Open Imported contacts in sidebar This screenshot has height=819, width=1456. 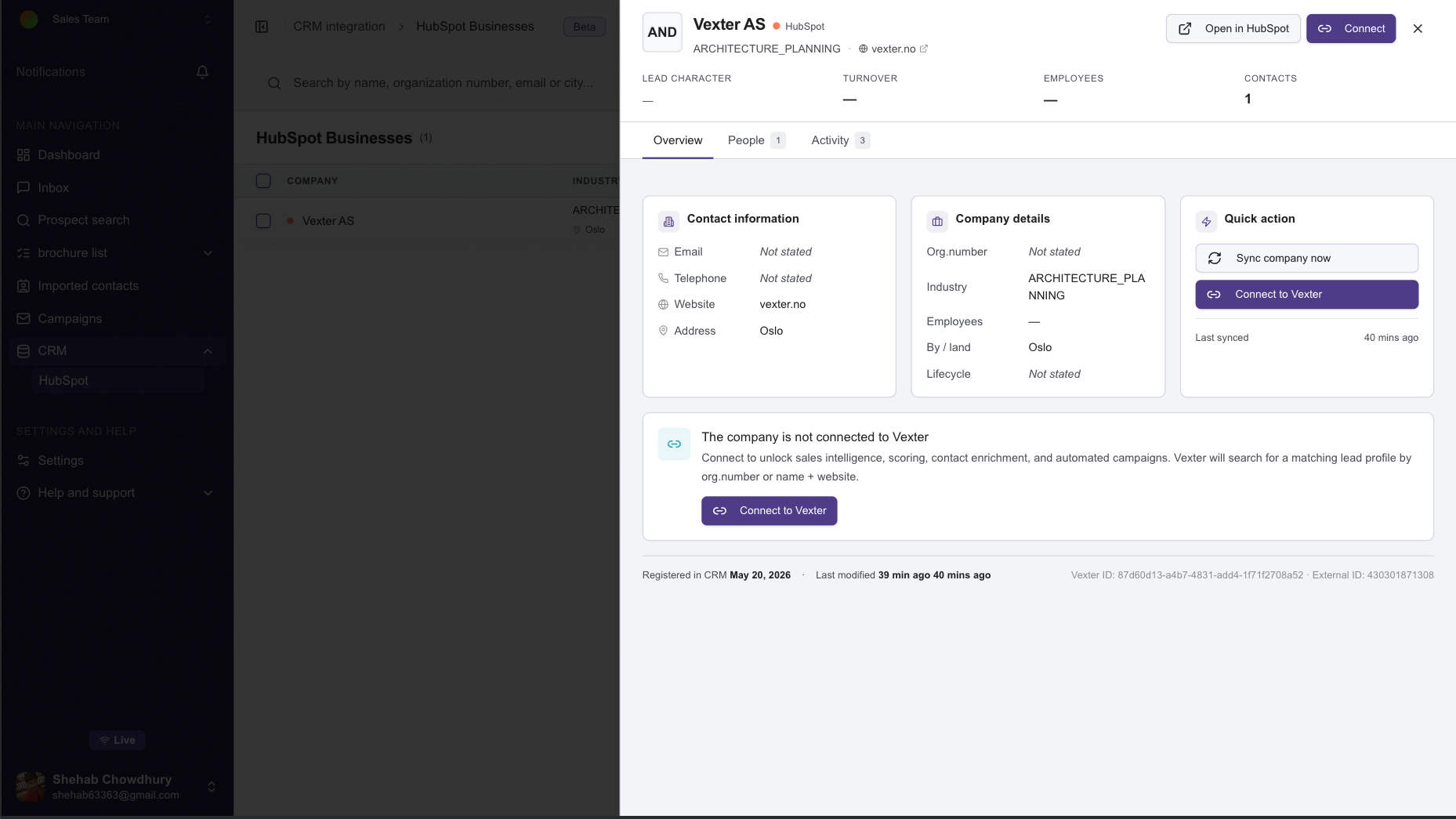pos(118,286)
